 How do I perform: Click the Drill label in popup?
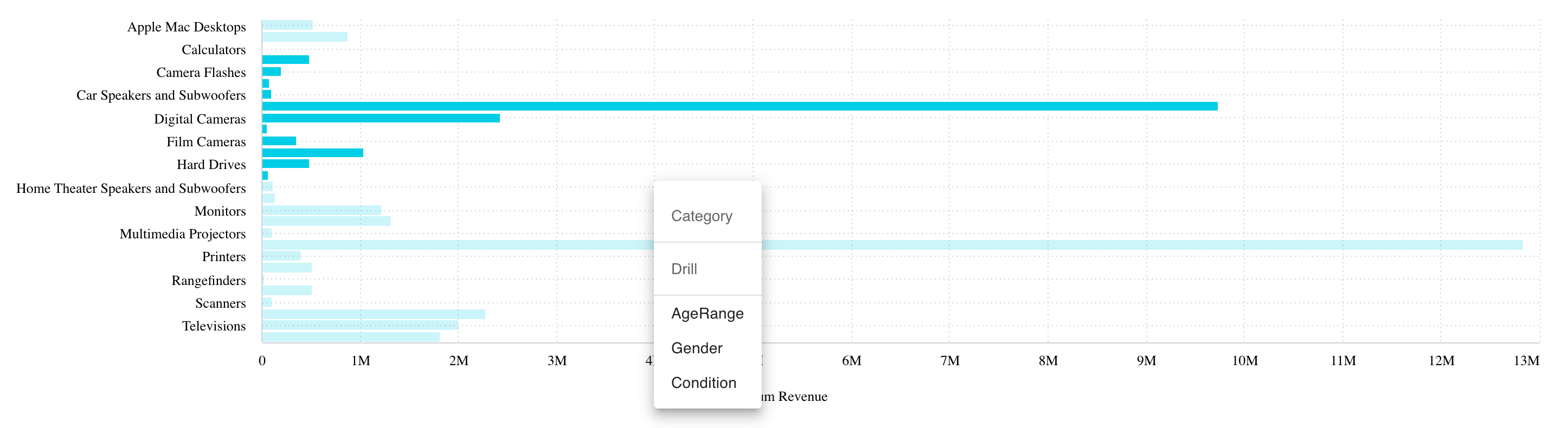tap(684, 269)
